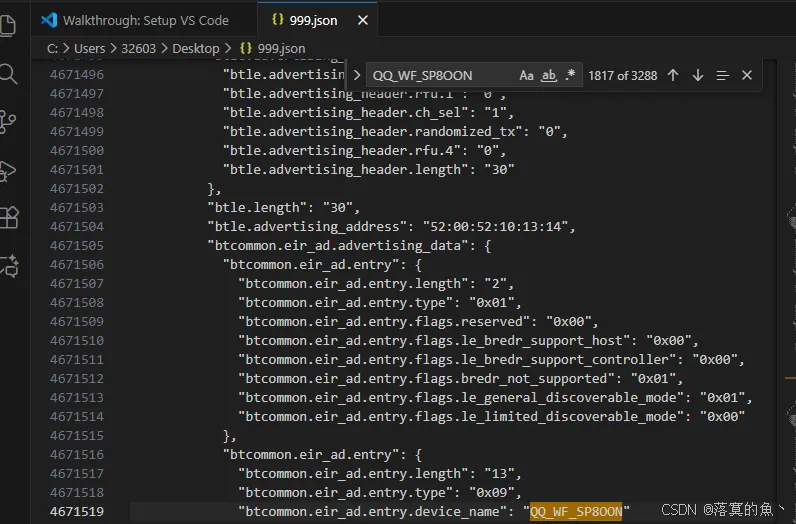Open breadcrumb segment C:
The image size is (796, 524).
[x=52, y=49]
